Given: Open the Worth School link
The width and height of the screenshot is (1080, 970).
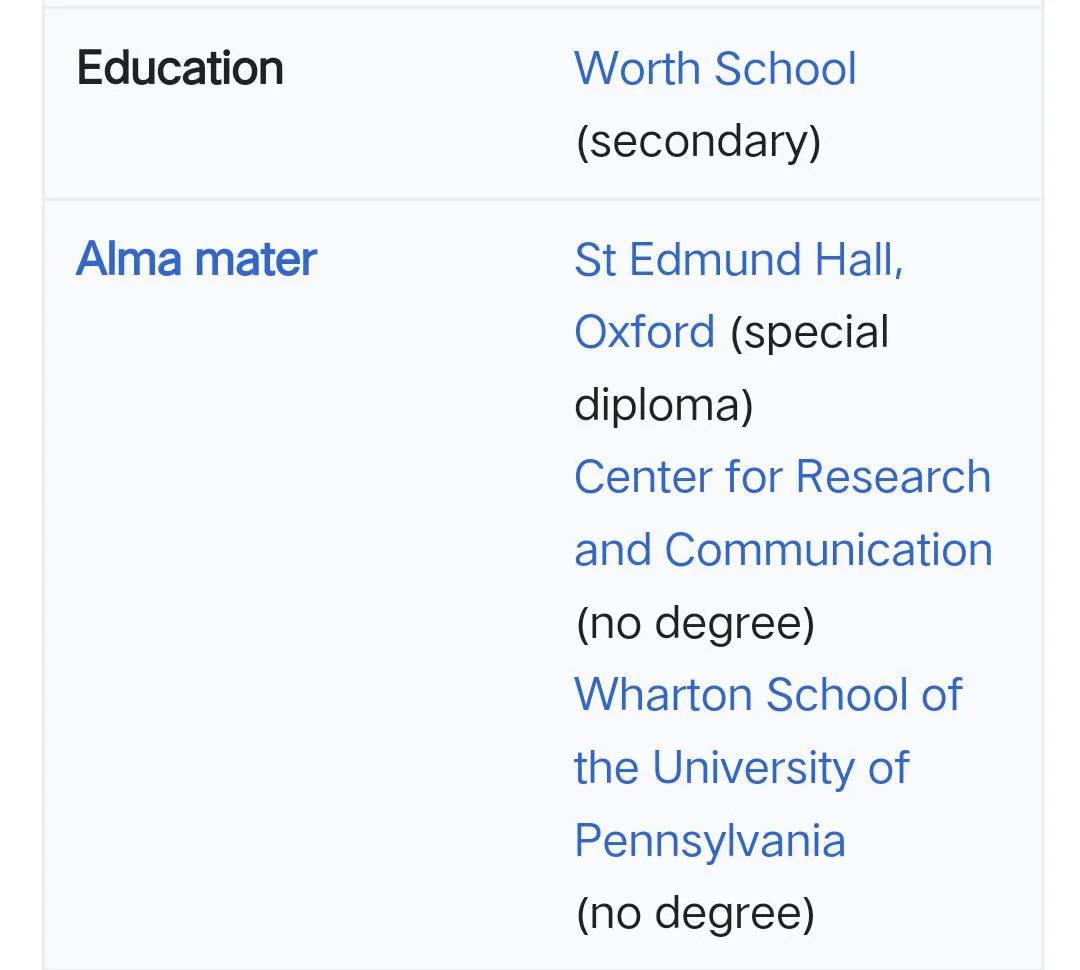Looking at the screenshot, I should [715, 69].
